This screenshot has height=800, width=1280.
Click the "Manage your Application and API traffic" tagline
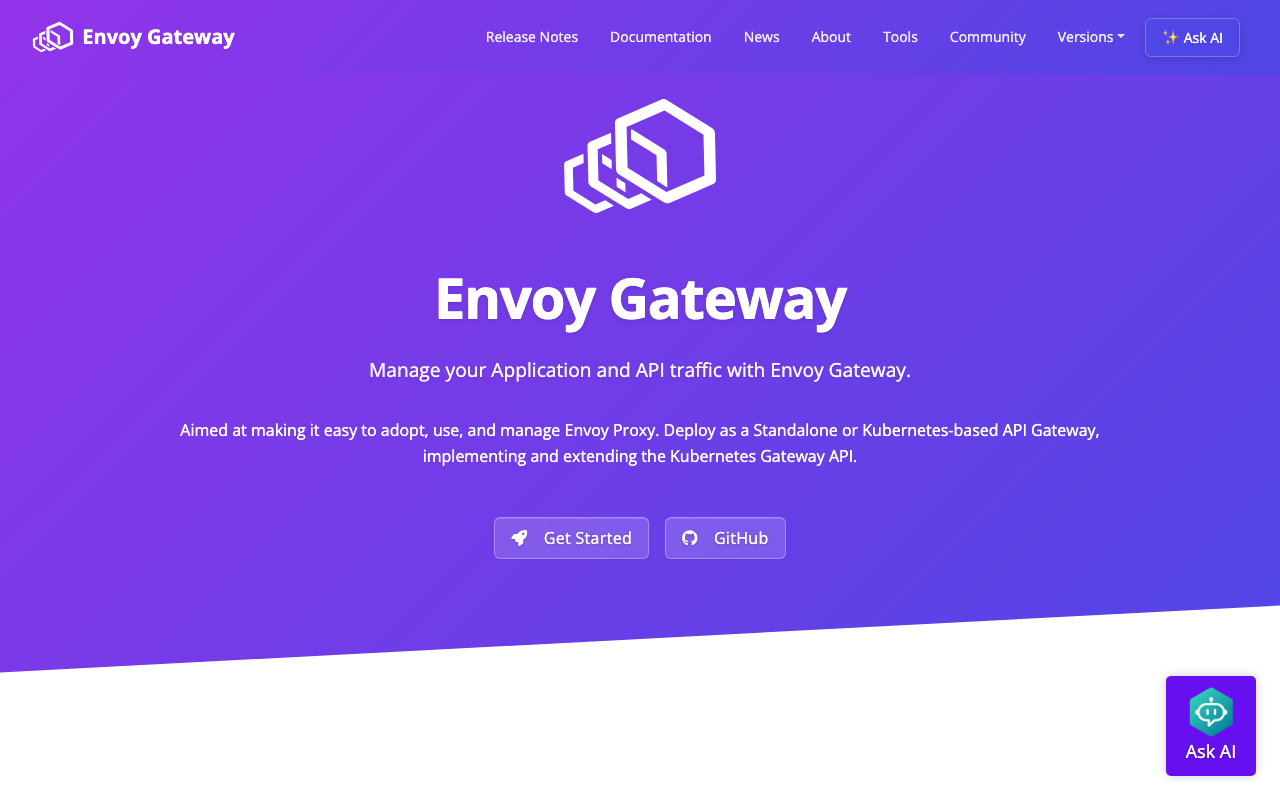point(640,370)
